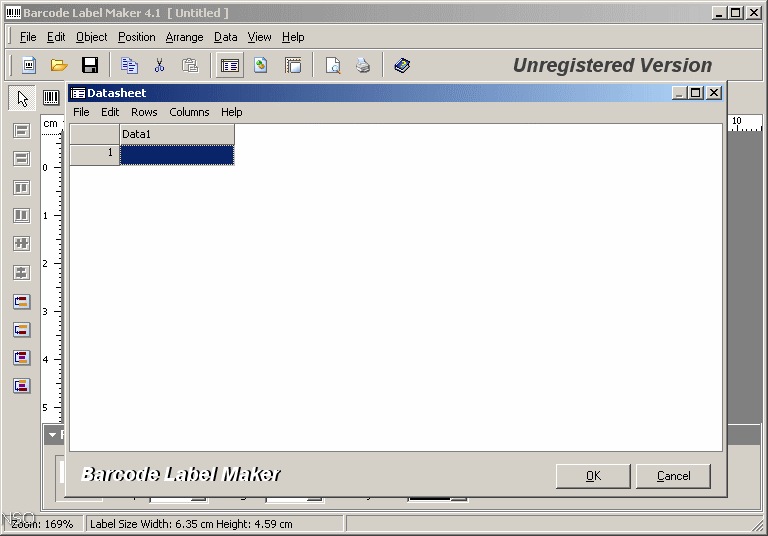768x536 pixels.
Task: Open the Datasheet Help menu
Action: 232,112
